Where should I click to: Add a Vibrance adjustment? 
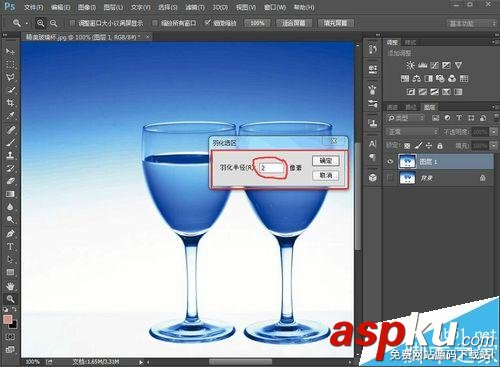coord(459,65)
